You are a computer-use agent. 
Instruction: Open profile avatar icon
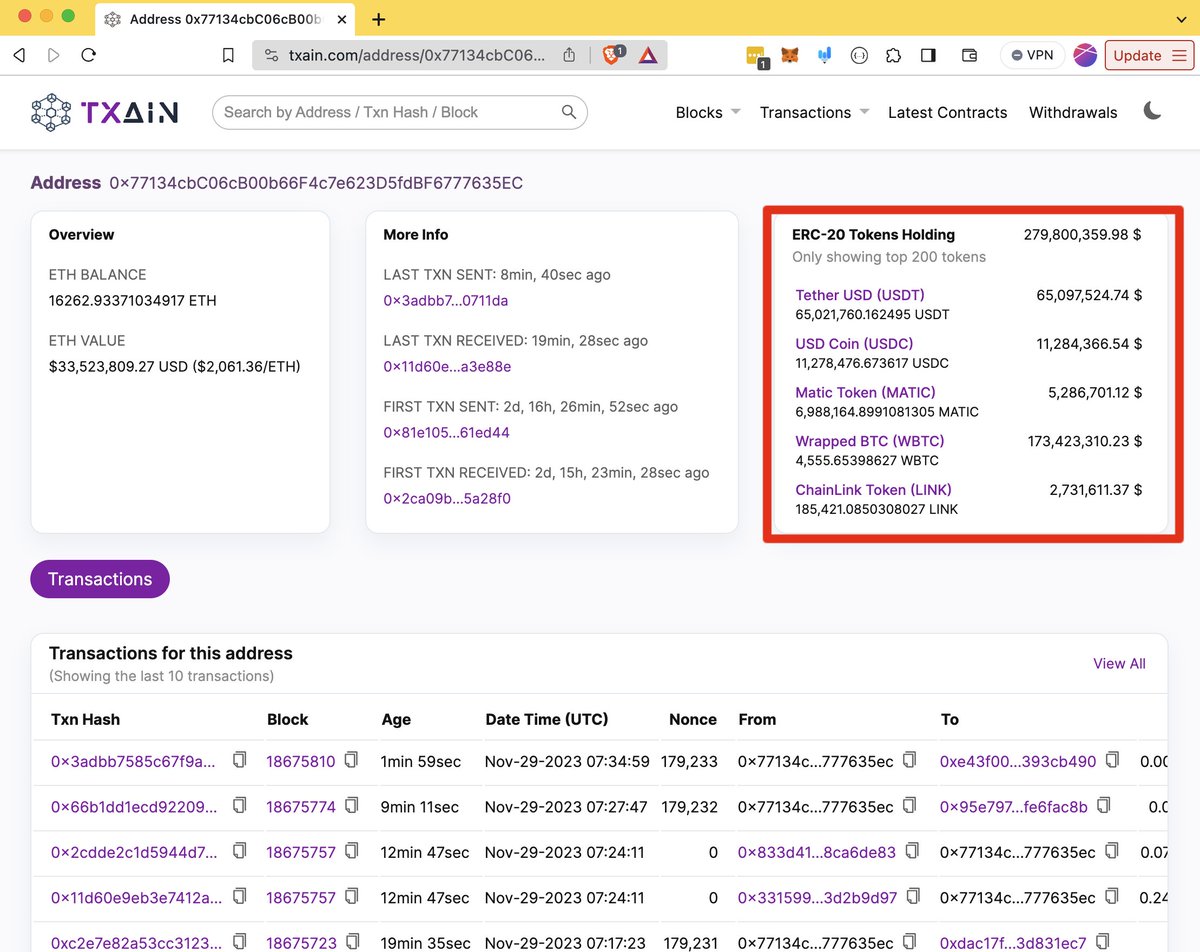tap(1085, 56)
